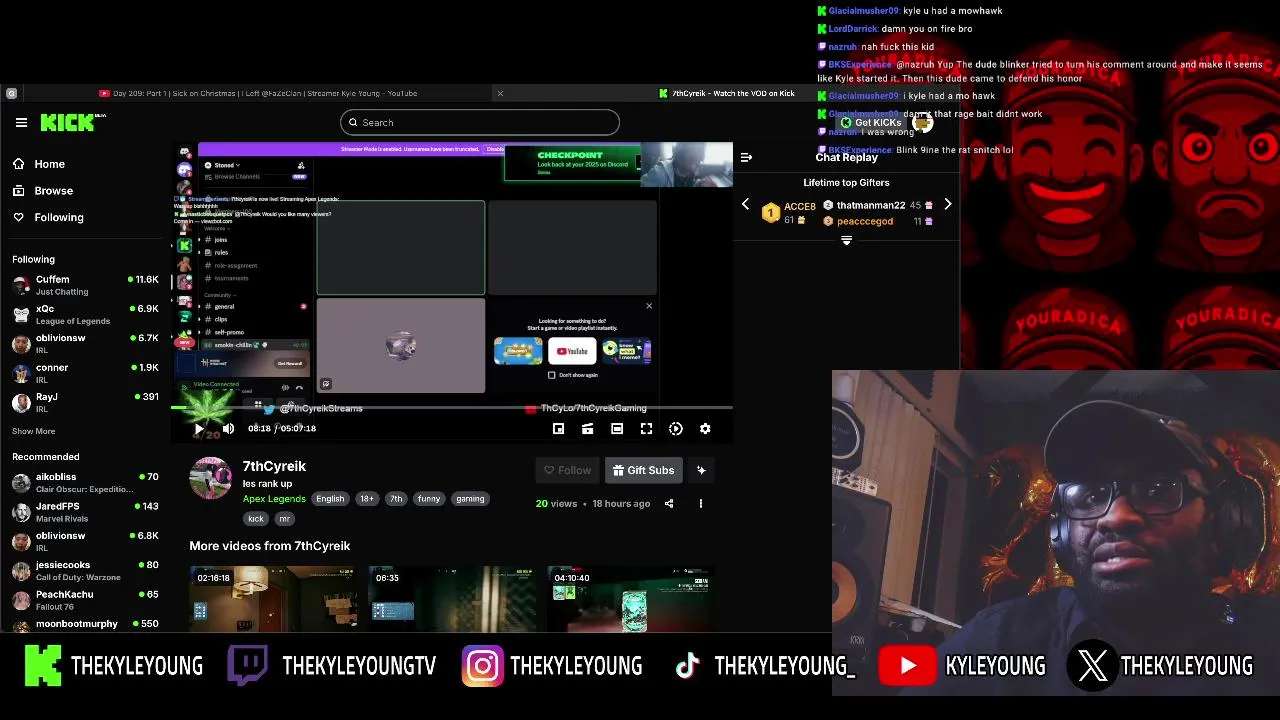Select the 7th tag

pyautogui.click(x=396, y=499)
